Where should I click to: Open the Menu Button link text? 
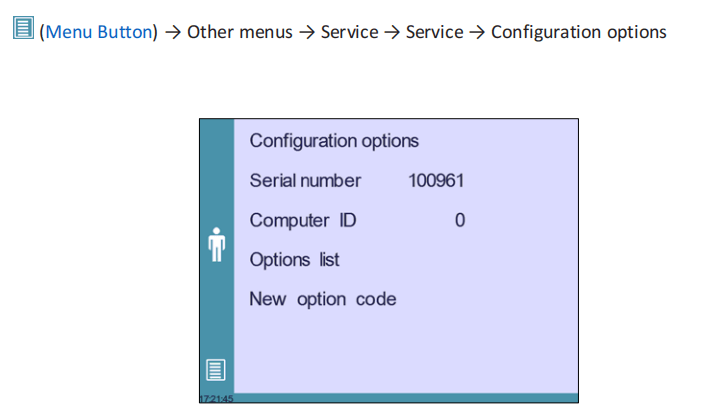pyautogui.click(x=99, y=32)
